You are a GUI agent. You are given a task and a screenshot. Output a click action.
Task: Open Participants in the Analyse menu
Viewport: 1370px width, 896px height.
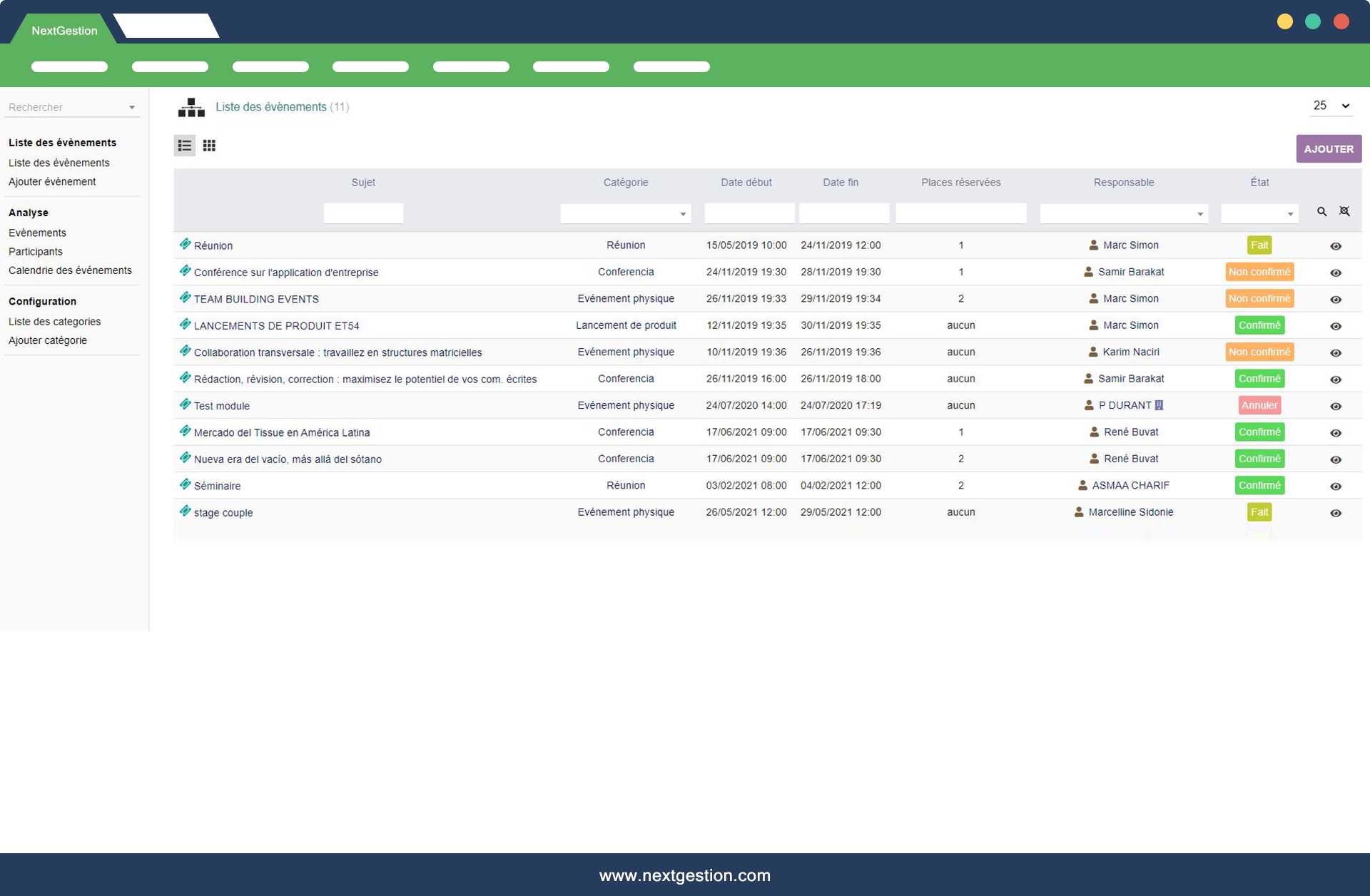[x=36, y=252]
